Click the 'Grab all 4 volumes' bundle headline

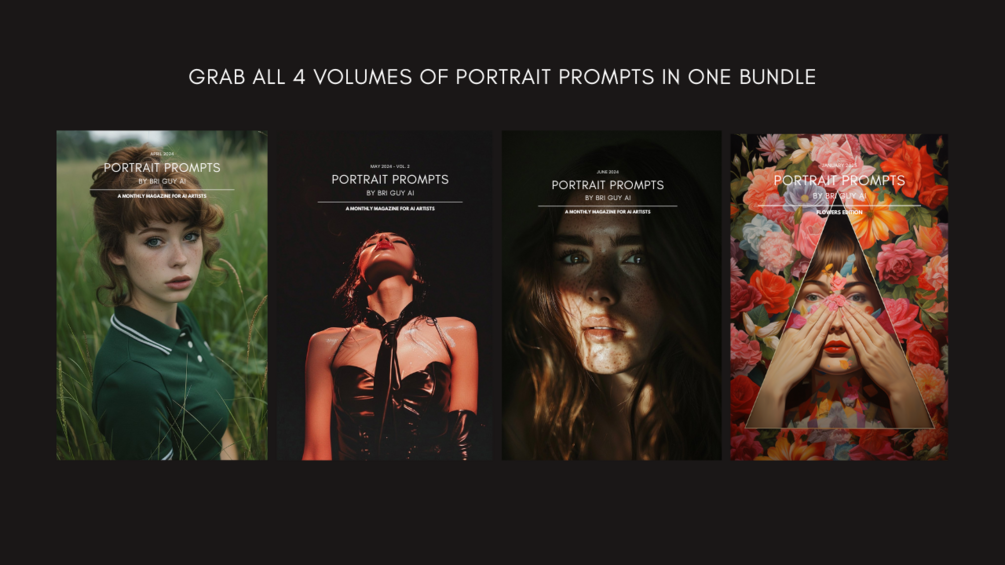coord(502,77)
